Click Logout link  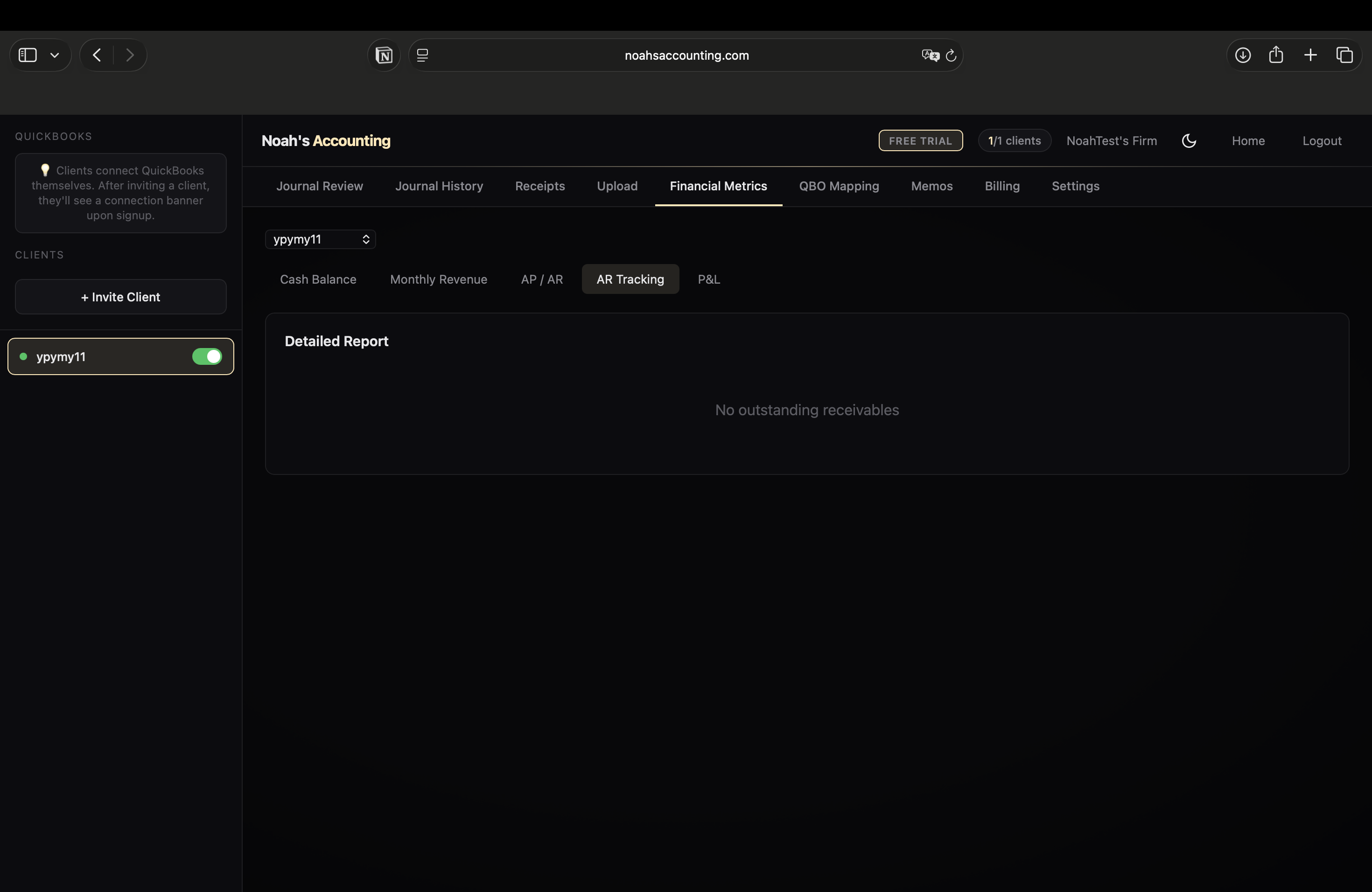[1322, 140]
